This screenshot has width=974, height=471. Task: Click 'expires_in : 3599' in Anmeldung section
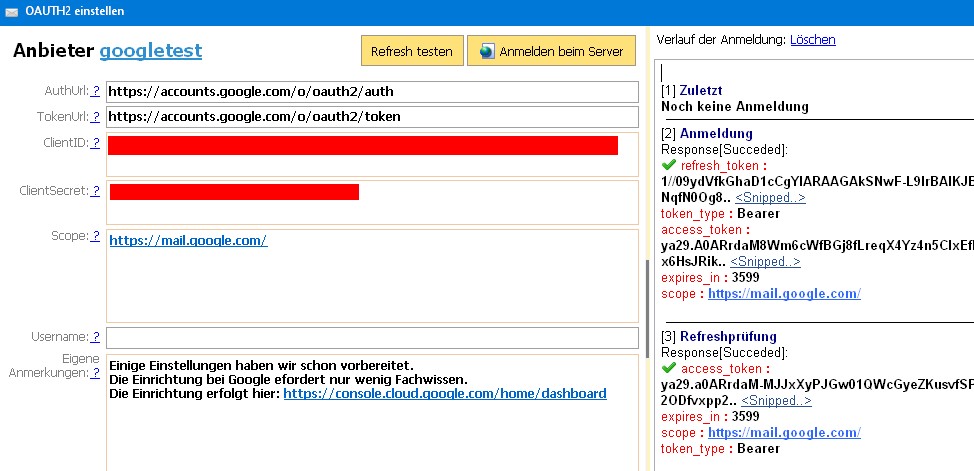tap(710, 278)
